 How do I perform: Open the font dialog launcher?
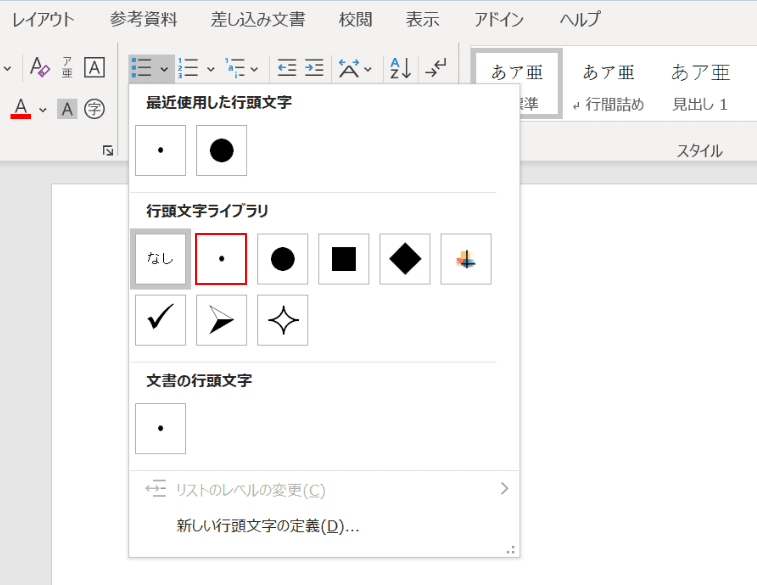[x=108, y=151]
